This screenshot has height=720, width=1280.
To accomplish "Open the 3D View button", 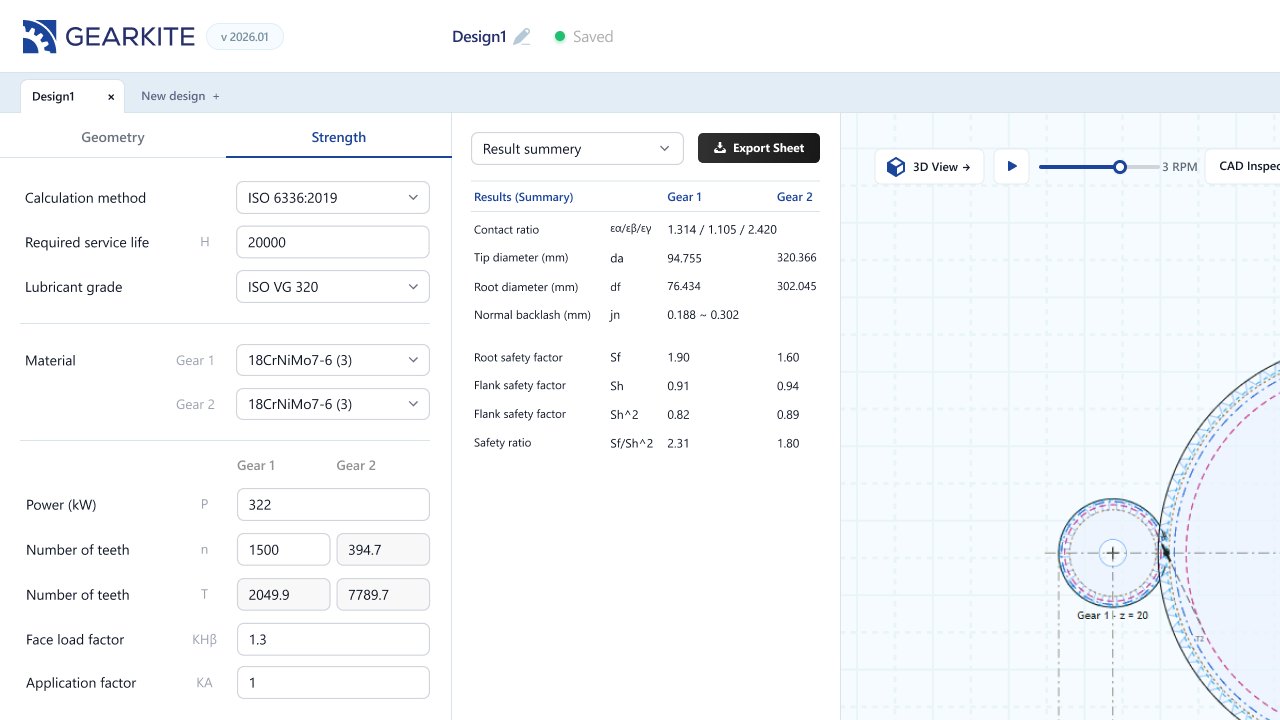I will pyautogui.click(x=930, y=167).
